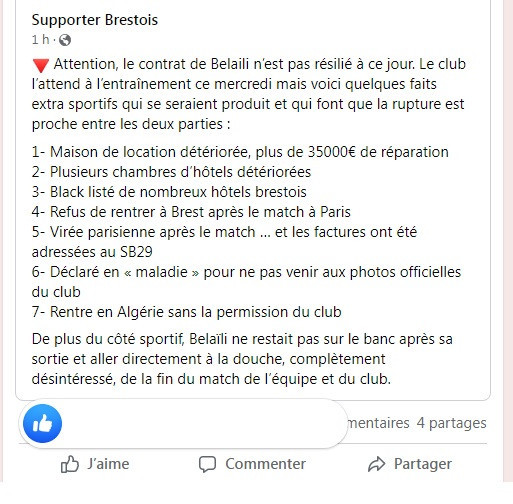The width and height of the screenshot is (513, 504).
Task: Click the share arrow icon beside Partager
Action: click(377, 464)
